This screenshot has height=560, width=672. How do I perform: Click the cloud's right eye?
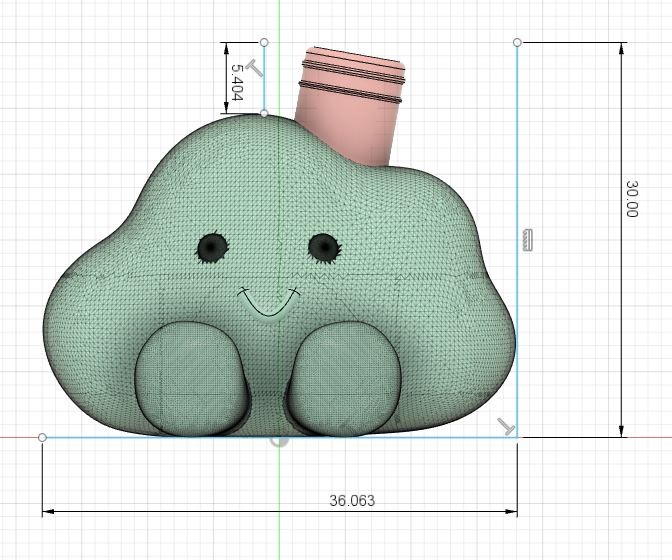[323, 245]
